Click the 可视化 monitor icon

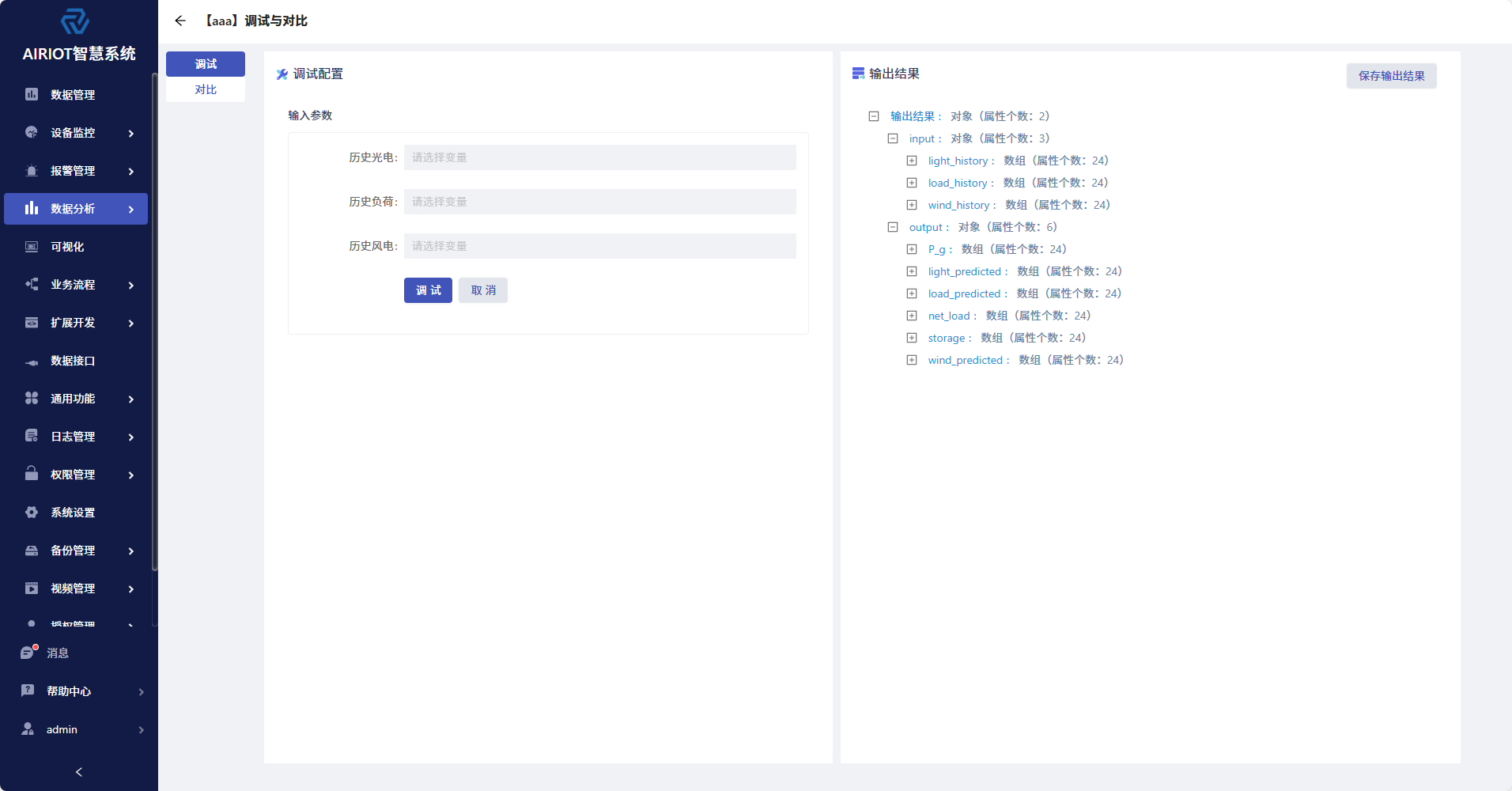click(32, 247)
